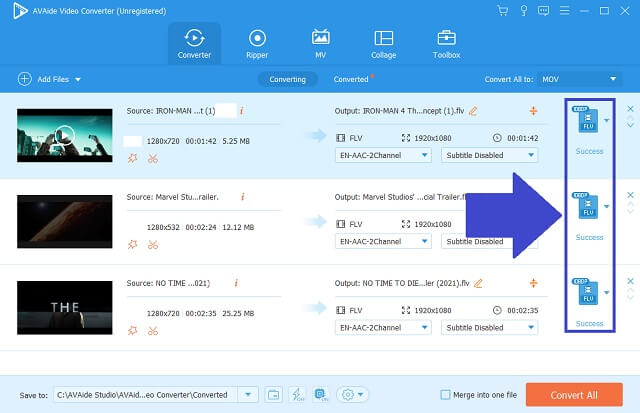Screen dimensions: 640x413
Task: Switch to the Ripper tab
Action: [x=257, y=44]
